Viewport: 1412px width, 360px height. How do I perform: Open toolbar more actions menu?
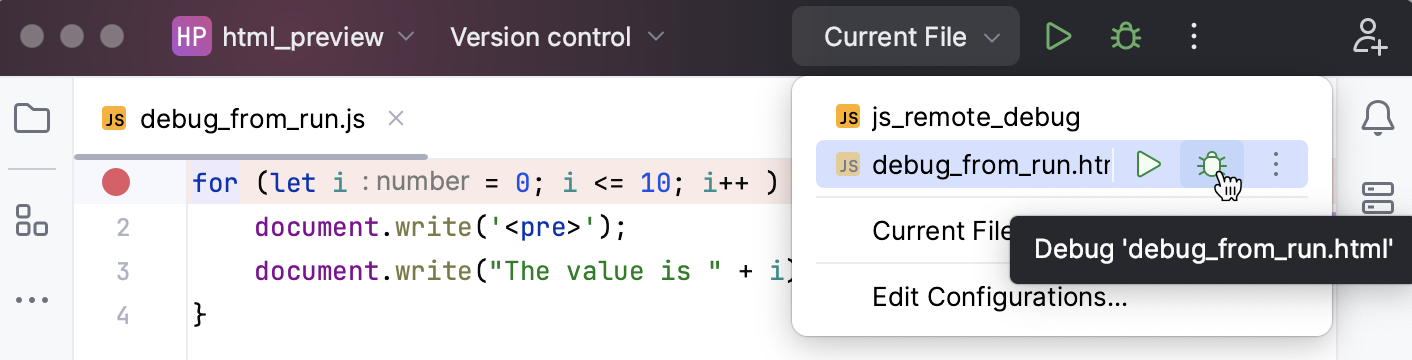(x=1192, y=38)
